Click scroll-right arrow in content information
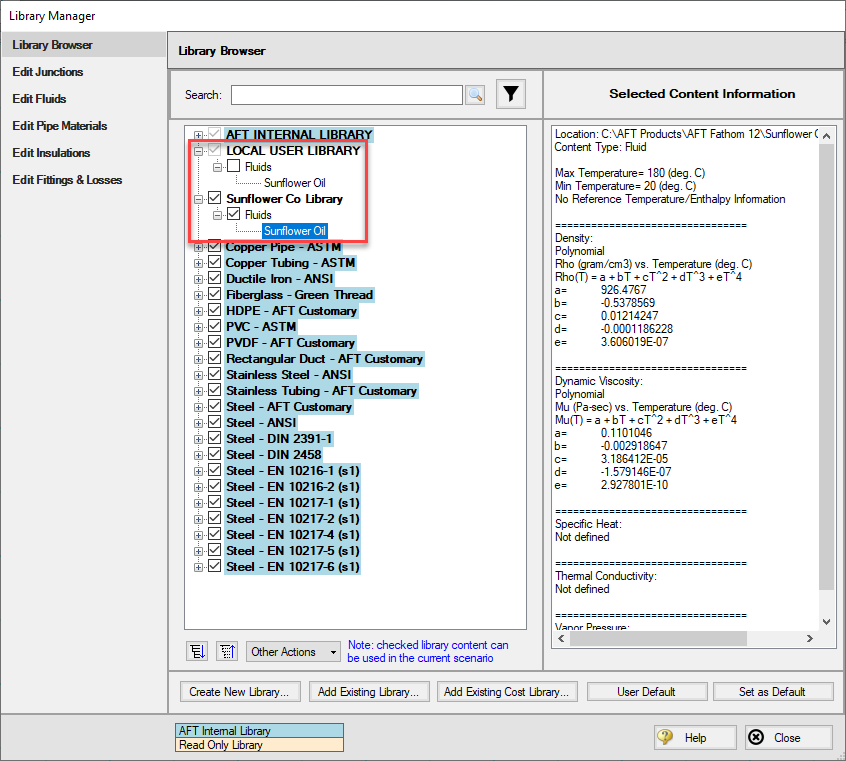This screenshot has width=846, height=761. tap(810, 638)
